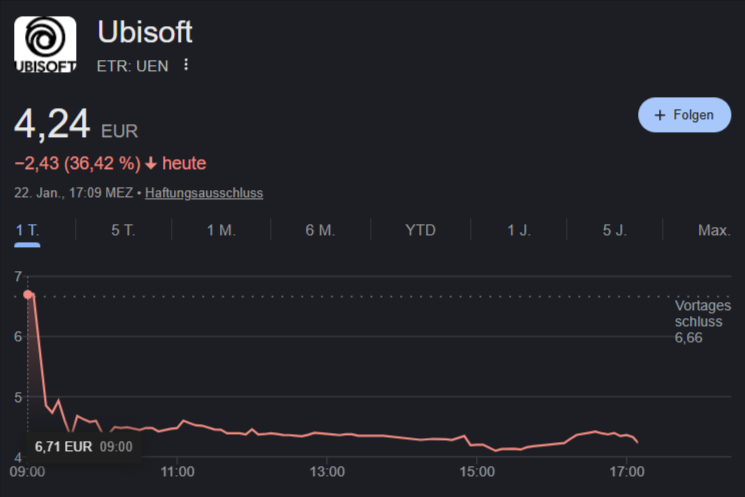Open the three-dot menu beside ETR: UEN
This screenshot has width=745, height=497.
click(x=186, y=65)
